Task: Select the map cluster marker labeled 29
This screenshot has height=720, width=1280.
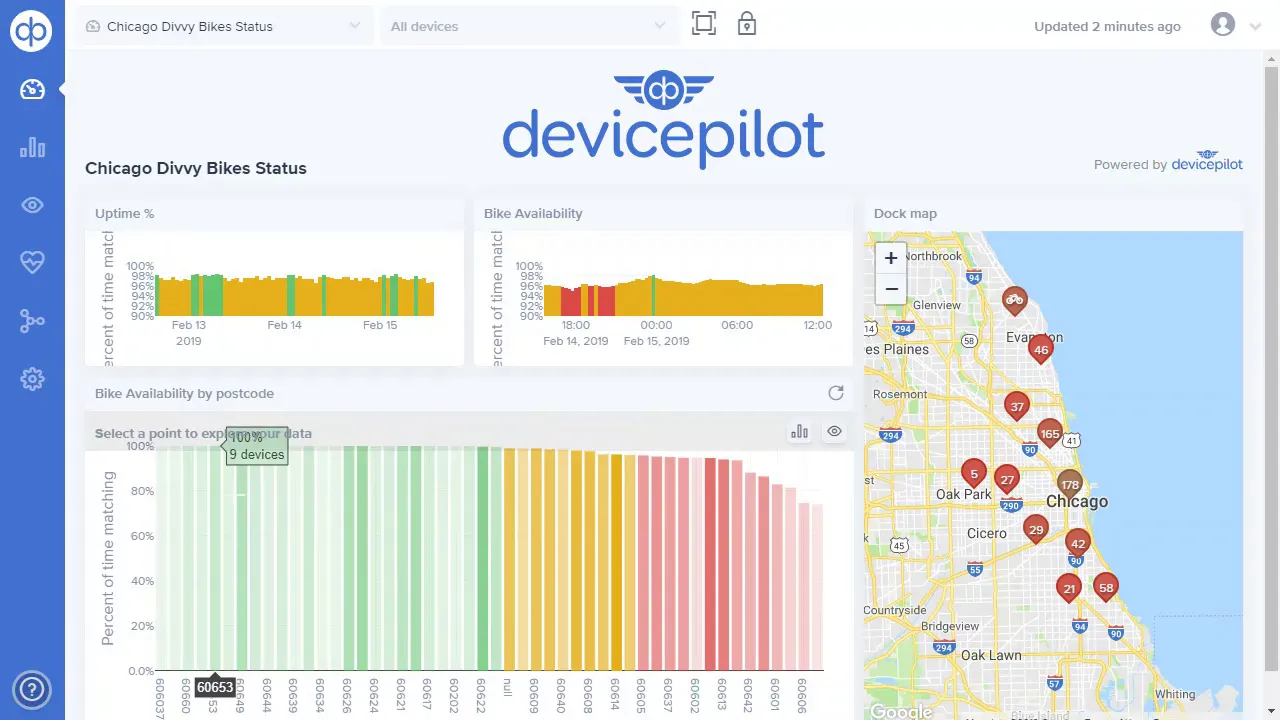Action: click(1036, 530)
